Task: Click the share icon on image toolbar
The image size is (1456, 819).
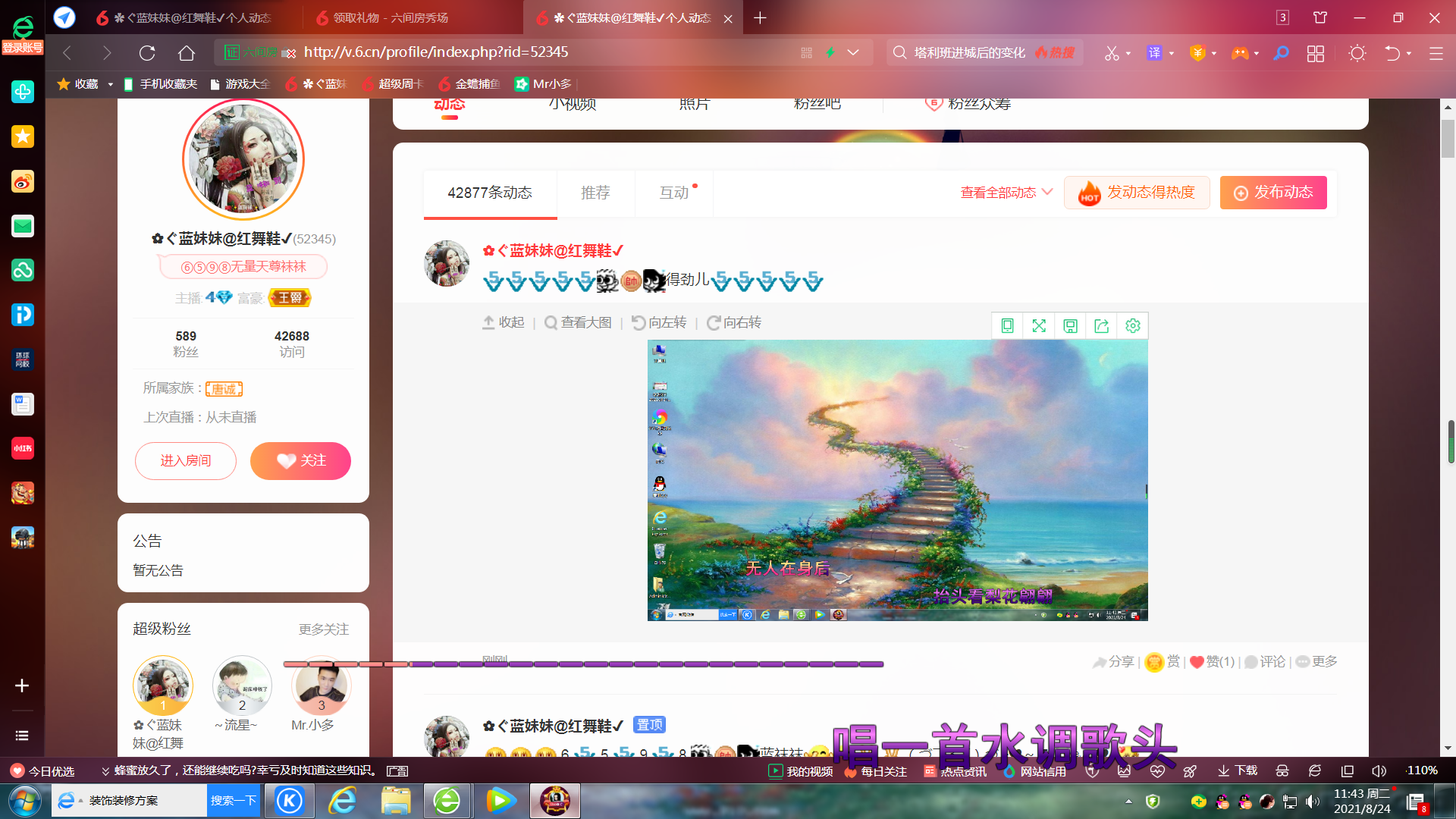Action: [1101, 325]
